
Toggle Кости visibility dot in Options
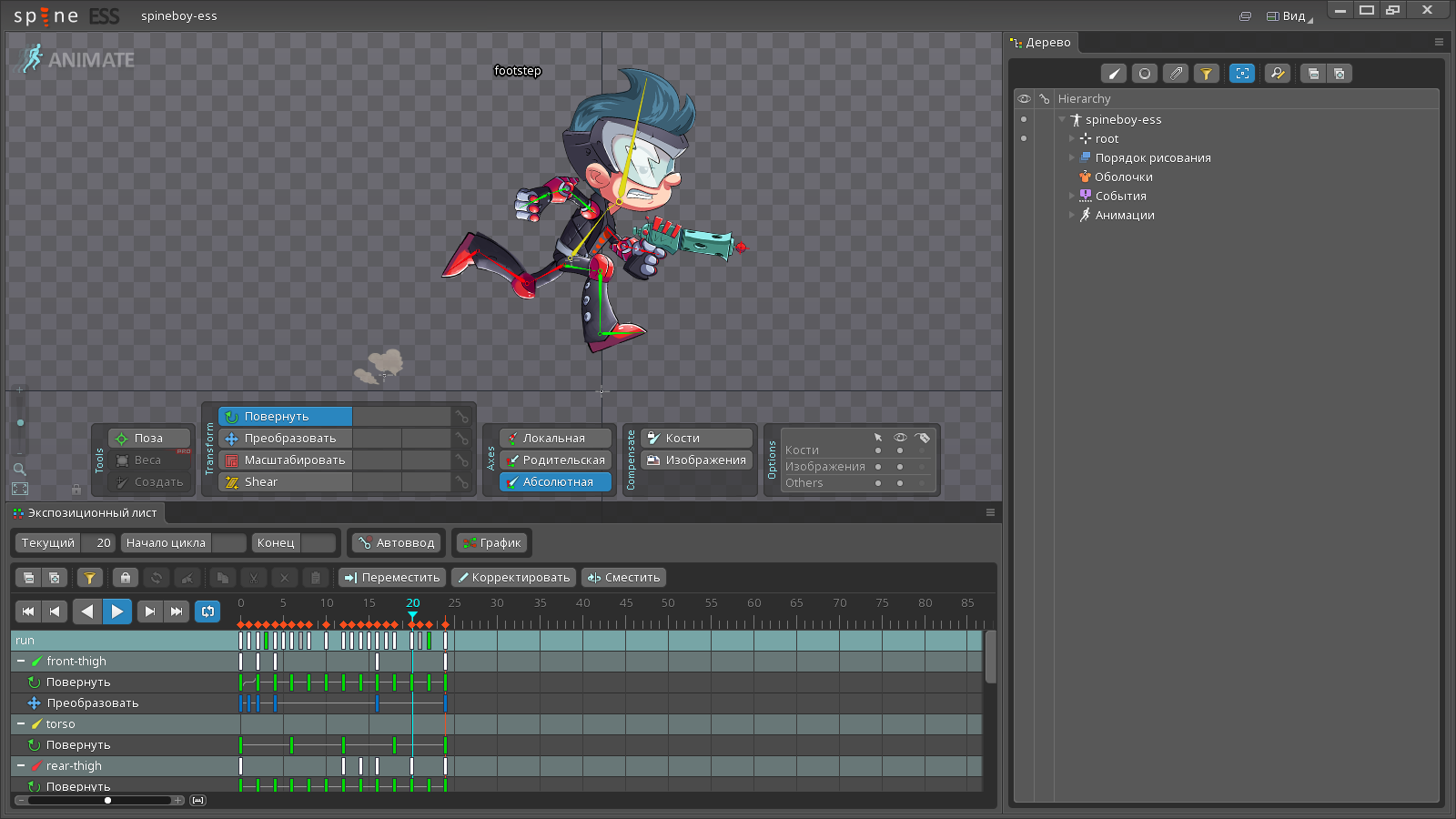(x=900, y=450)
